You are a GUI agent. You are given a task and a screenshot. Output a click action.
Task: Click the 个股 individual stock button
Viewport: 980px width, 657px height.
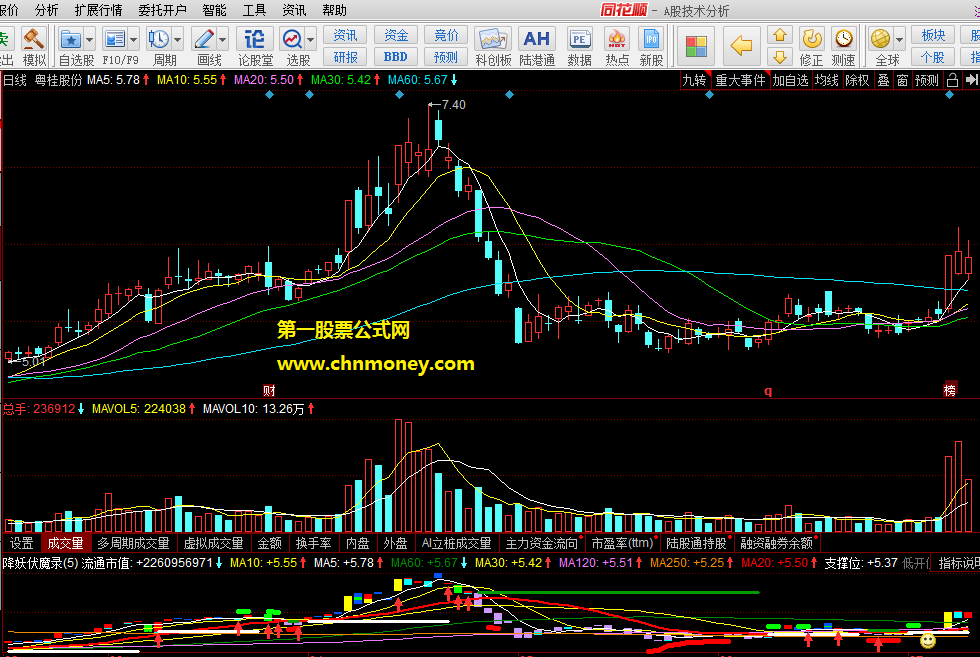coord(932,57)
